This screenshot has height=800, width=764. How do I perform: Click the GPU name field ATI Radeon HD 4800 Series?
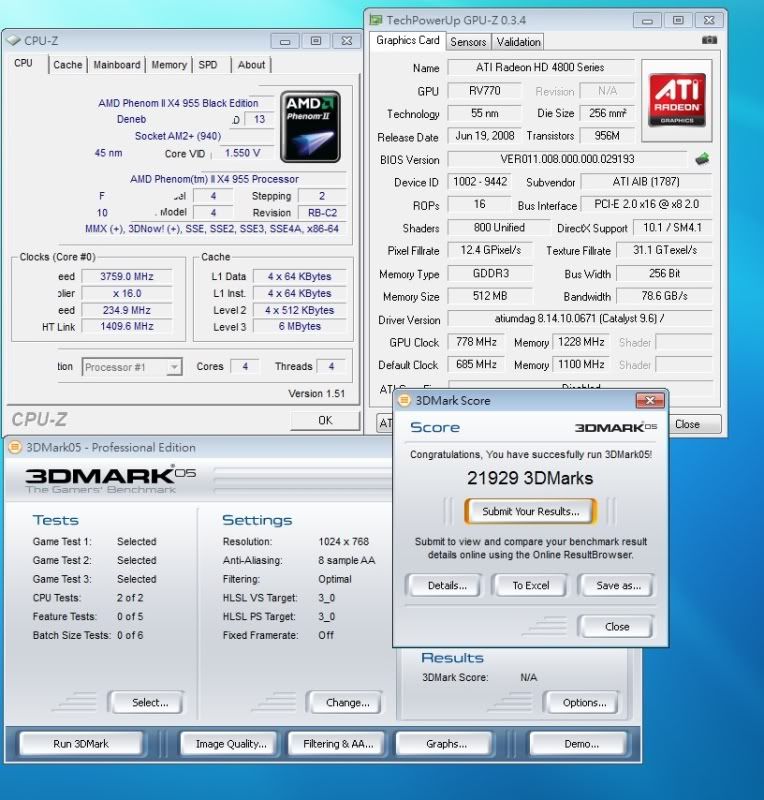tap(540, 67)
